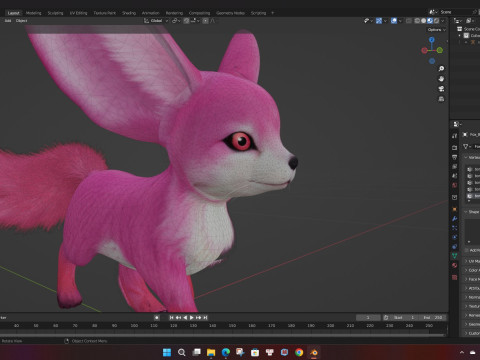Screen dimensions: 480x360
Task: Open the Texture properties tab
Action: tap(455, 277)
